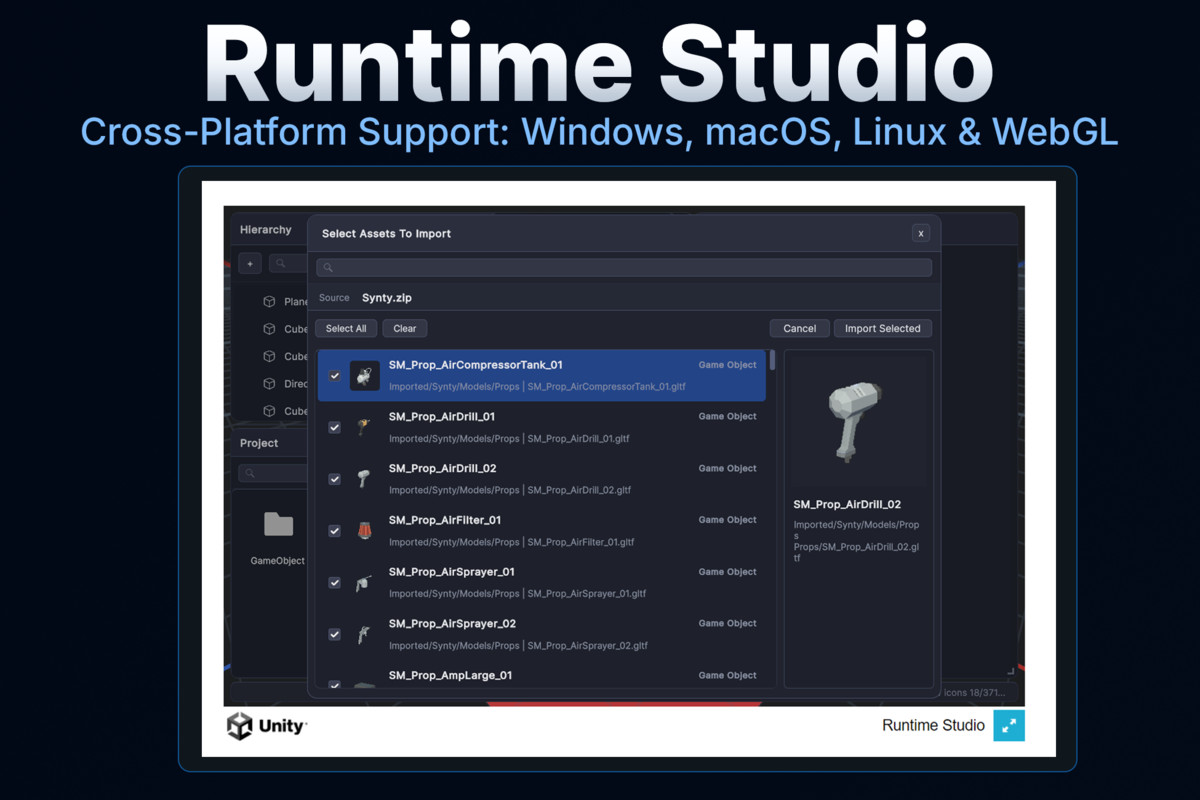Screen dimensions: 1200x800
Task: Uncheck SM_Prop_AirCompressorTank_01 checkbox
Action: point(335,376)
